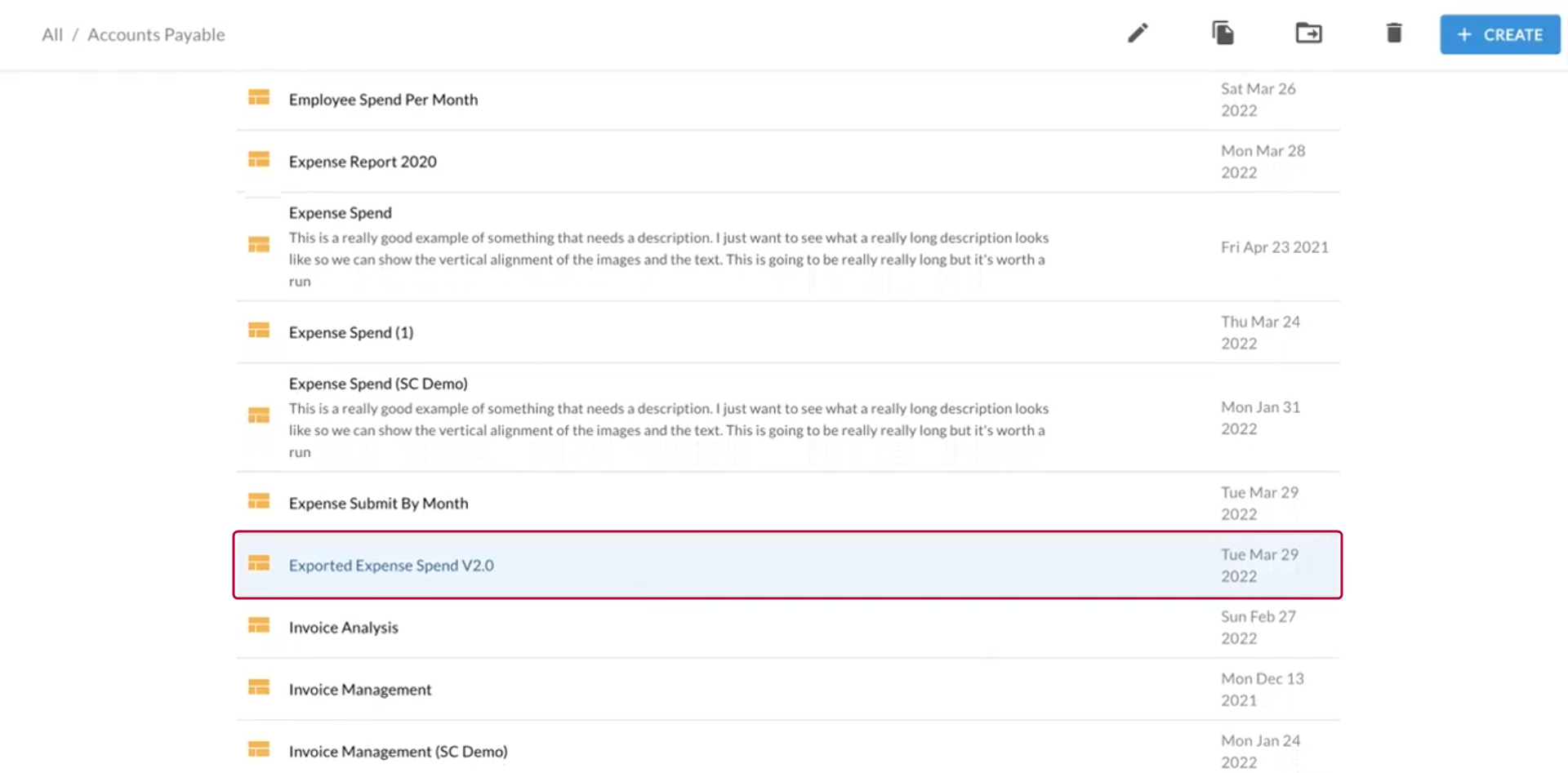This screenshot has width=1568, height=773.
Task: Select the Expense Spend (1) row
Action: pos(350,331)
